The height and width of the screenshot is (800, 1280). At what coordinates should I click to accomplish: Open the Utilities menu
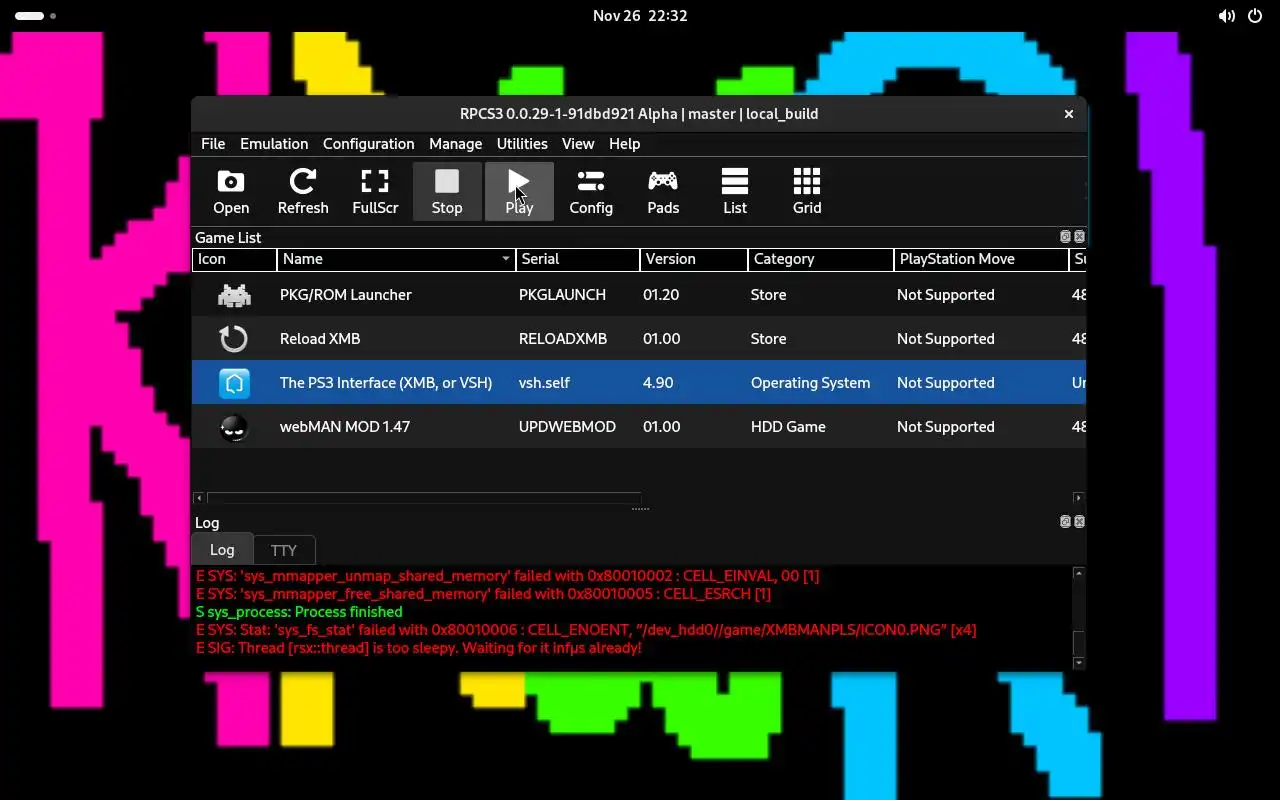522,144
